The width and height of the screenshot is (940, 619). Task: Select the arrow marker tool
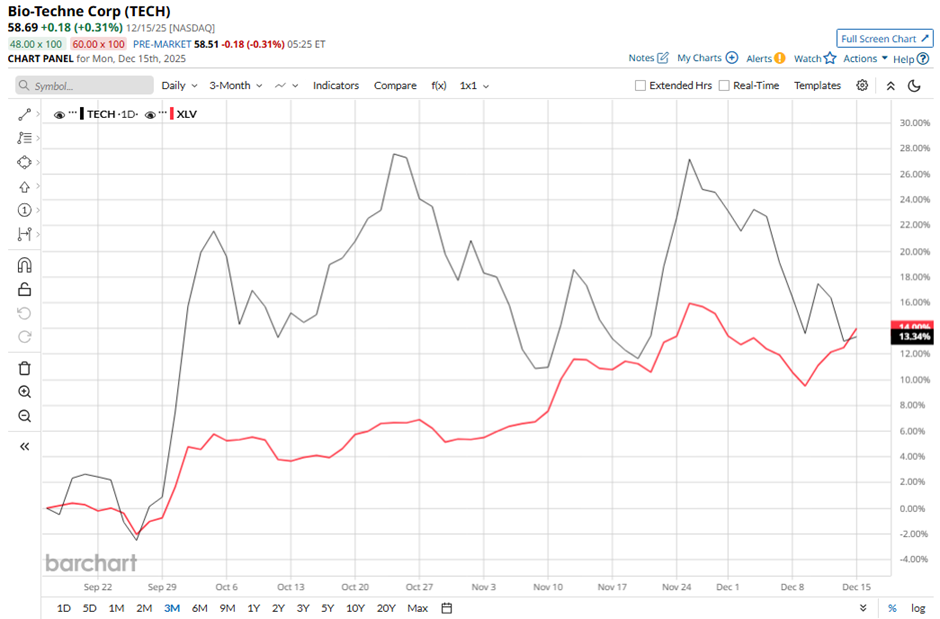(25, 187)
